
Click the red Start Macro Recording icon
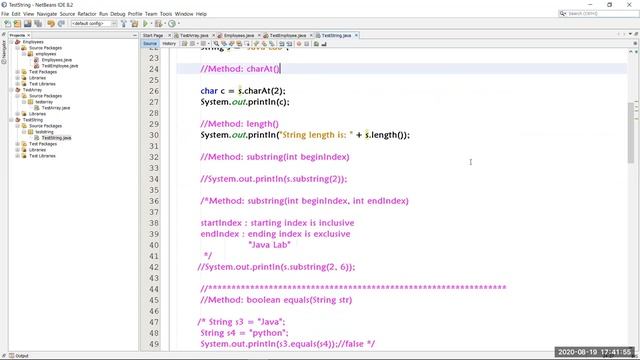click(298, 44)
